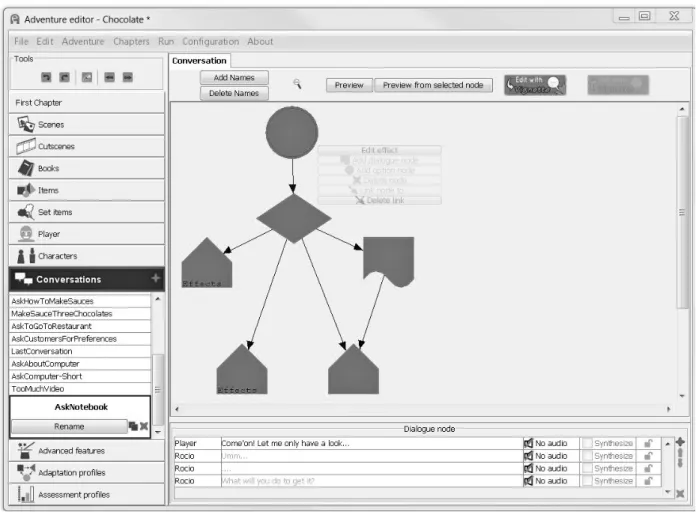Click the image icon in Tools
This screenshot has height=515, width=696.
[87, 77]
